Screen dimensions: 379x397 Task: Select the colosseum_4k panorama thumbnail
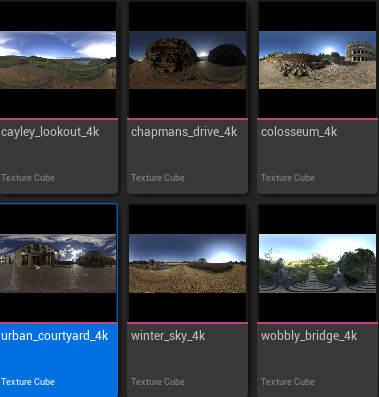point(317,60)
